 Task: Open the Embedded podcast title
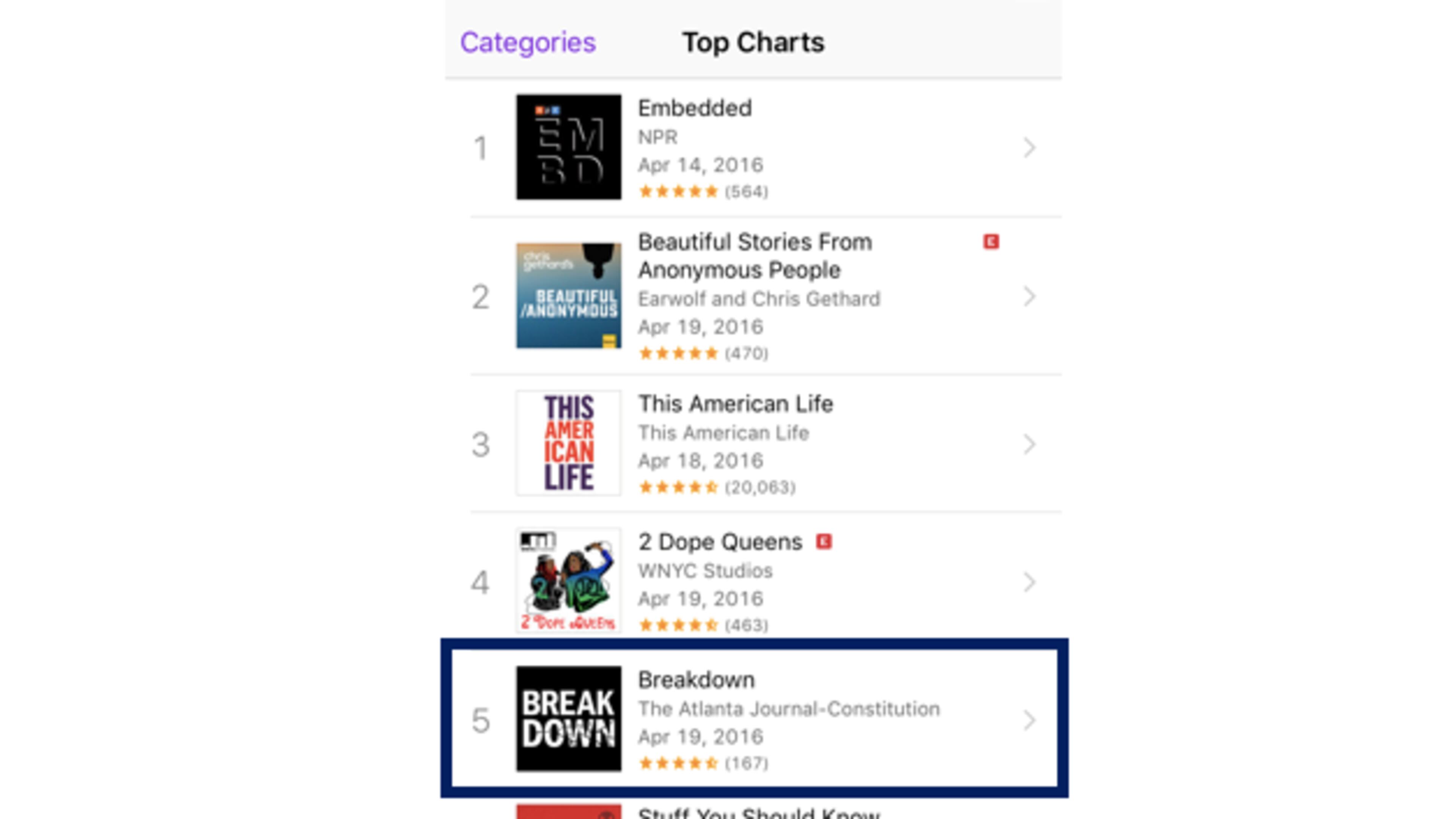coord(695,108)
